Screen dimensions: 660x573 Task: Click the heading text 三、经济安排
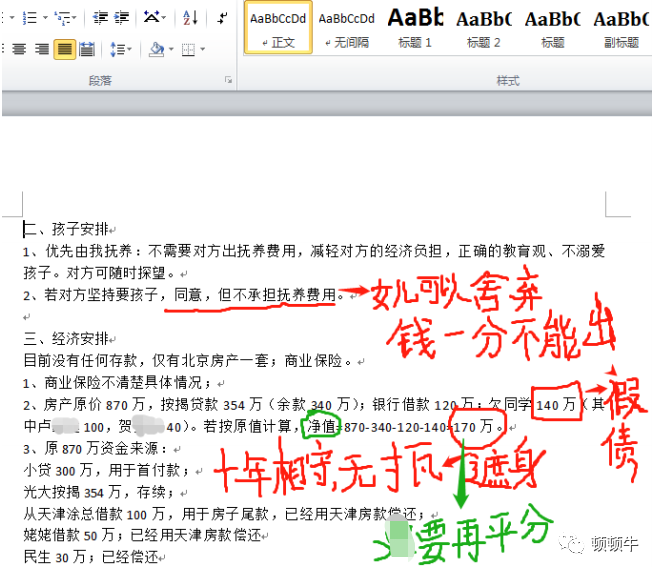pyautogui.click(x=66, y=338)
